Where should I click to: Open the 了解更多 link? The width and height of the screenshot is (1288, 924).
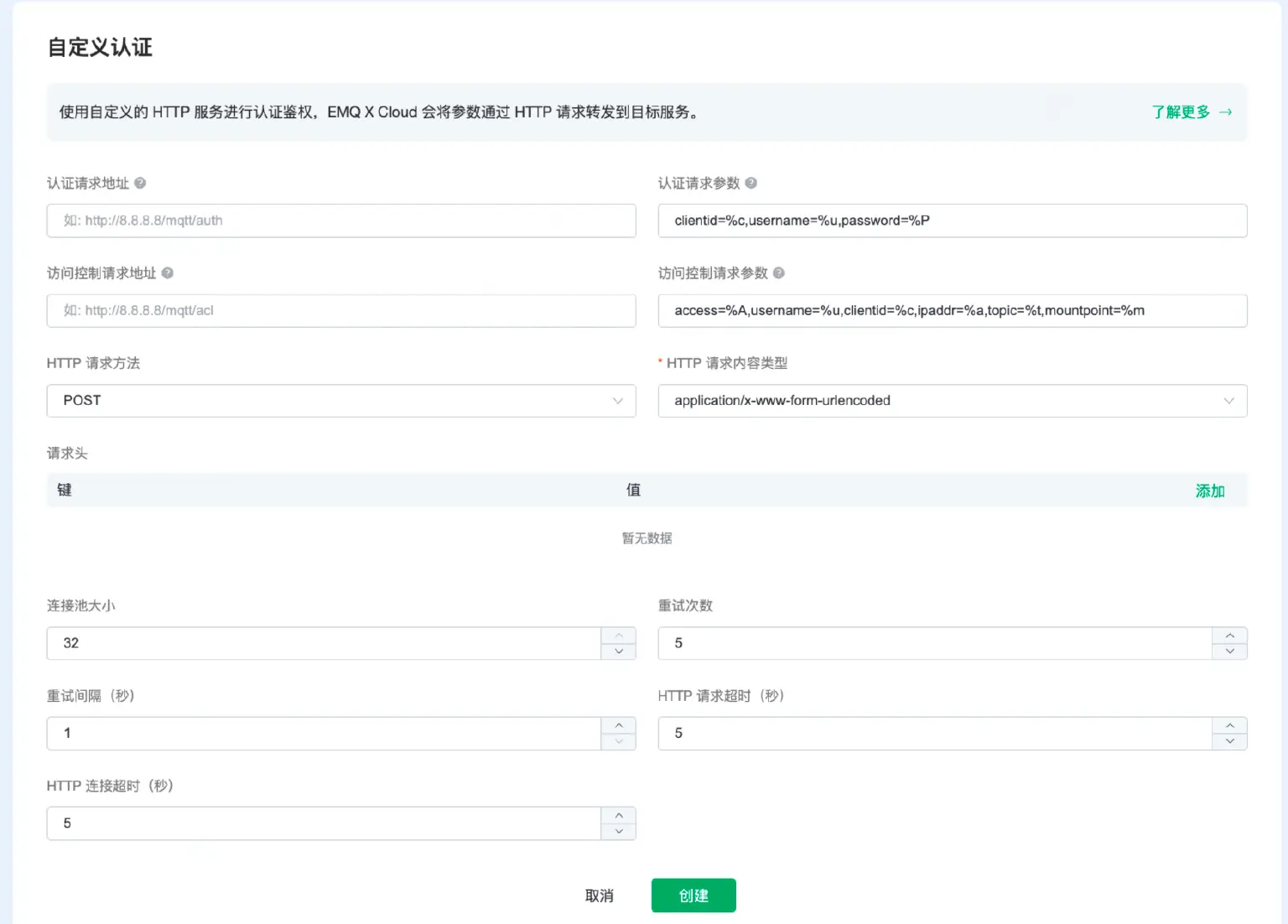pyautogui.click(x=1191, y=112)
